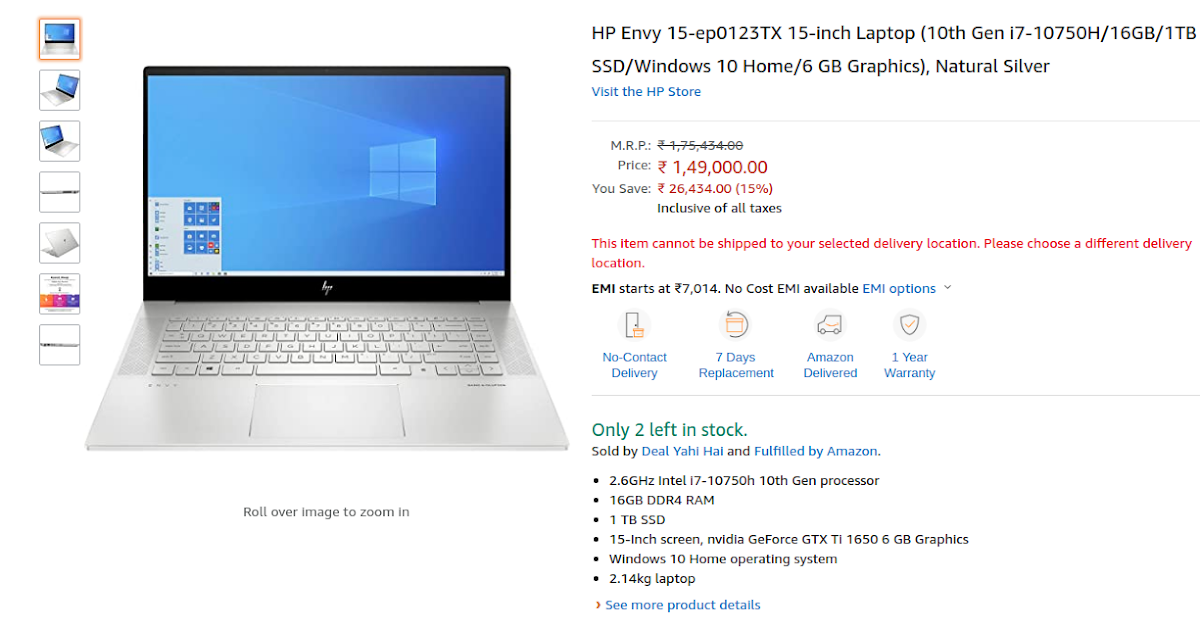The image size is (1200, 630).
Task: Select the first front-view laptop thumbnail
Action: (60, 39)
